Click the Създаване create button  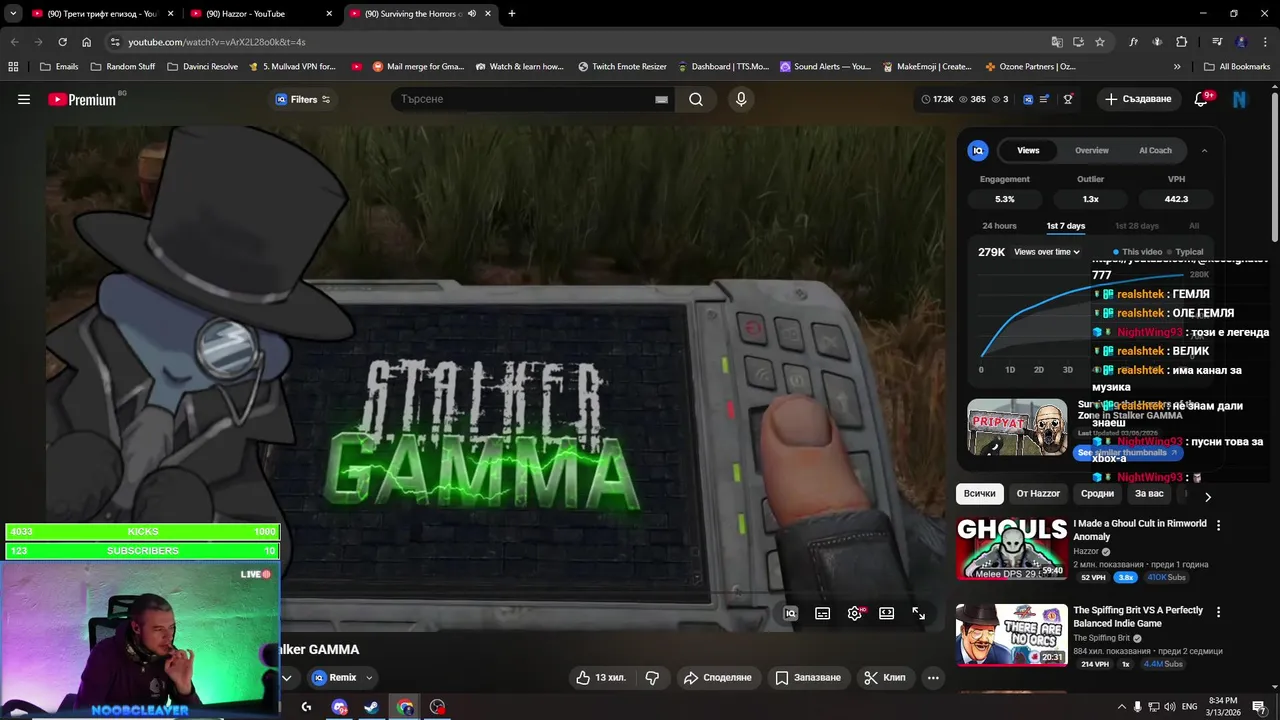pyautogui.click(x=1138, y=99)
